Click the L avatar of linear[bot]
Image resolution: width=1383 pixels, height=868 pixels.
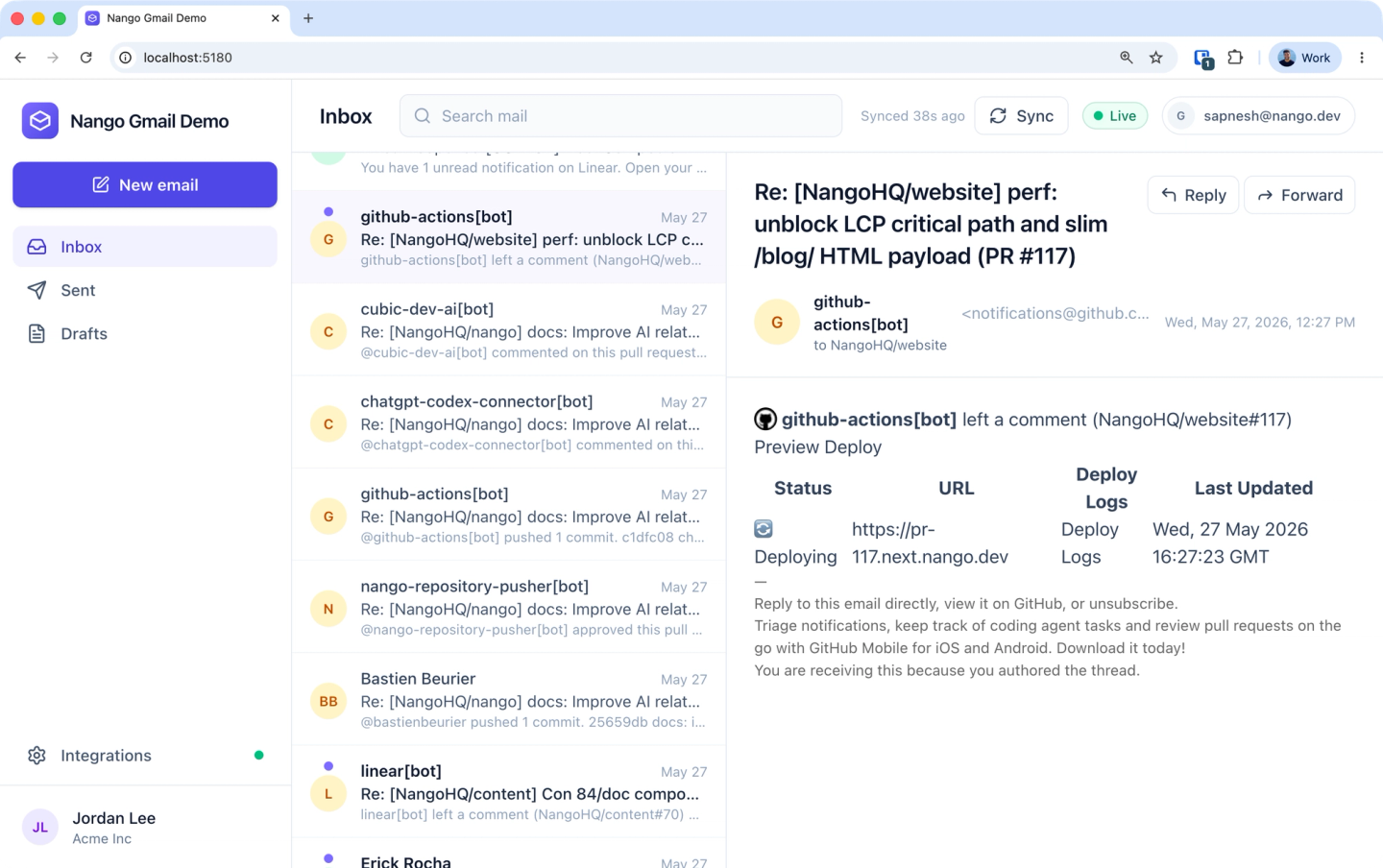pos(328,793)
